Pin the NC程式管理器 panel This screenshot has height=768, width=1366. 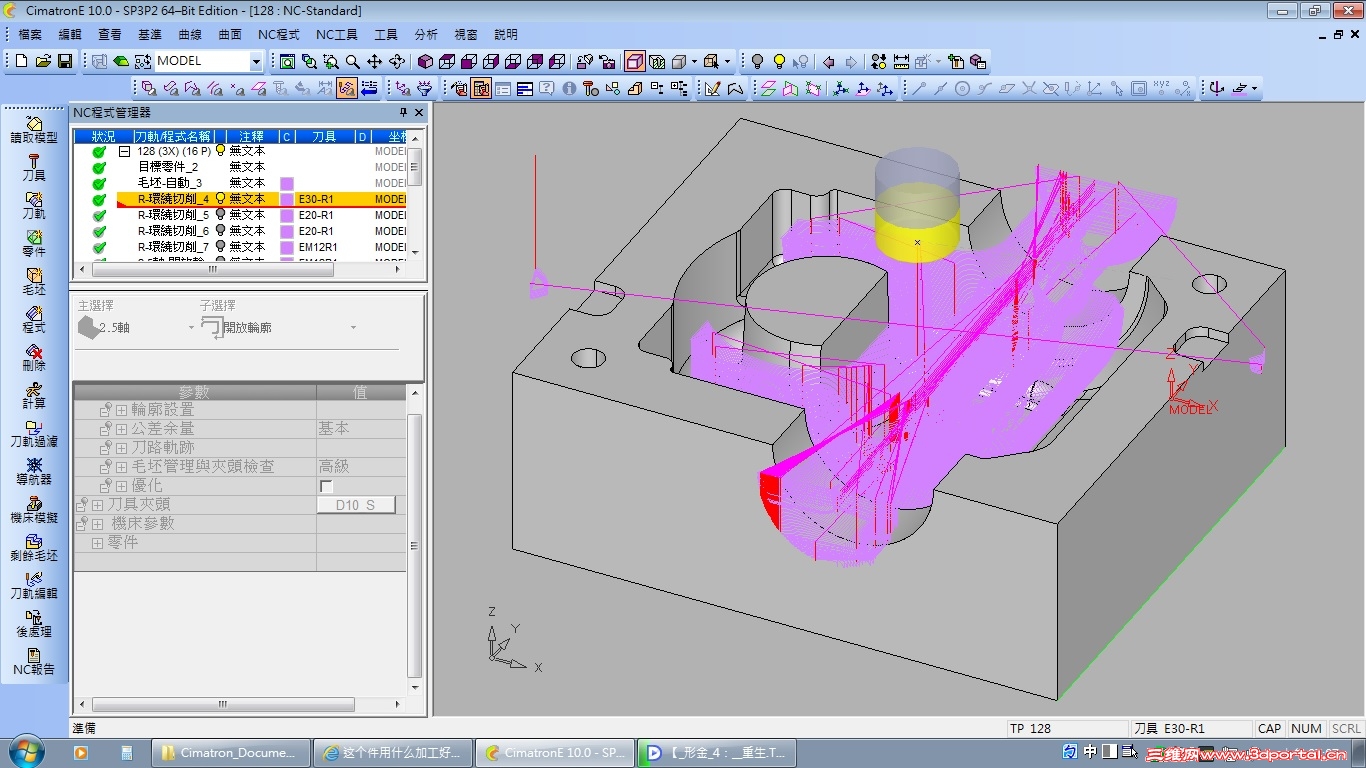404,112
